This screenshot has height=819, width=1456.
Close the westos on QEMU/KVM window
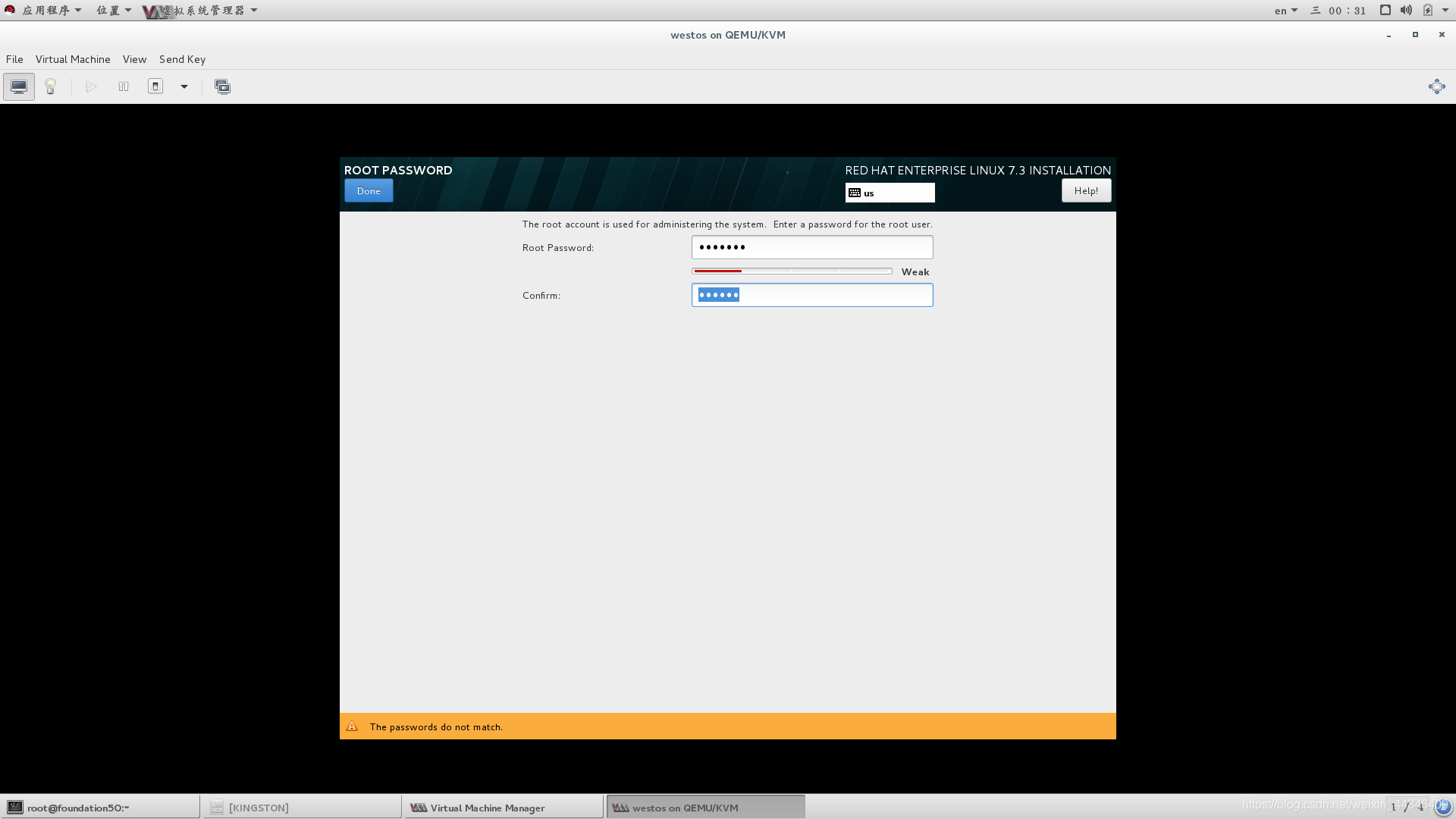(1442, 35)
